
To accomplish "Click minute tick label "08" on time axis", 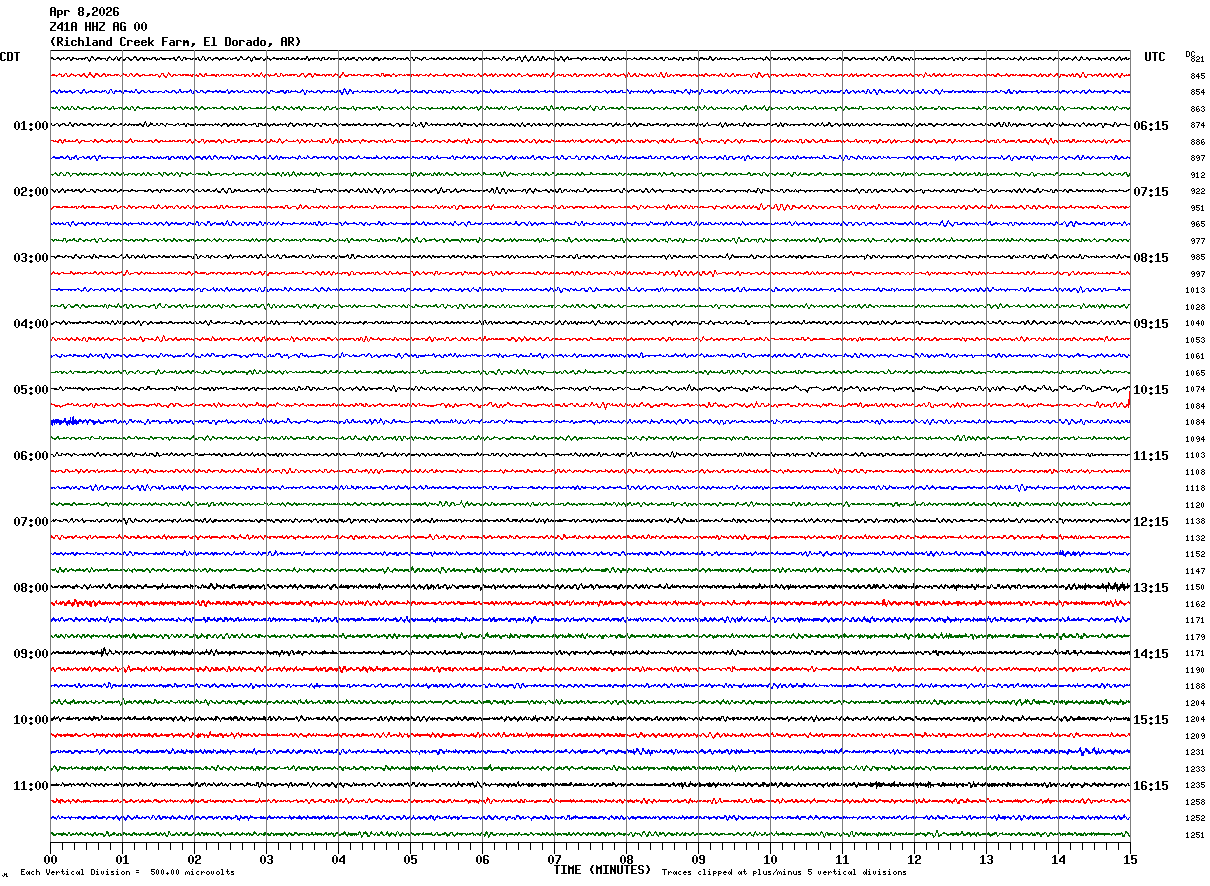I will (626, 859).
